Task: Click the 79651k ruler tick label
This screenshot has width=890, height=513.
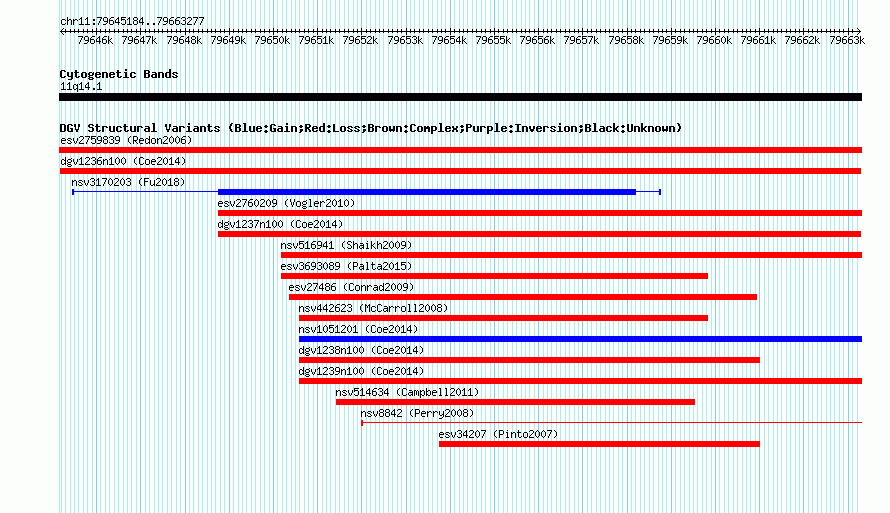Action: click(316, 40)
